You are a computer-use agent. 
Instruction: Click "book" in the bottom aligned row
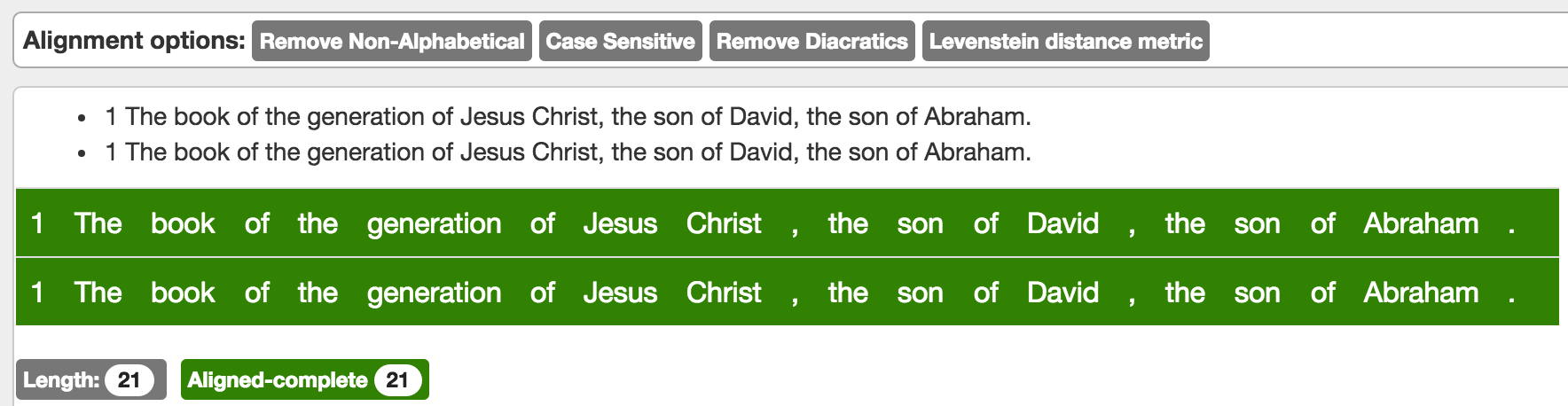183,293
